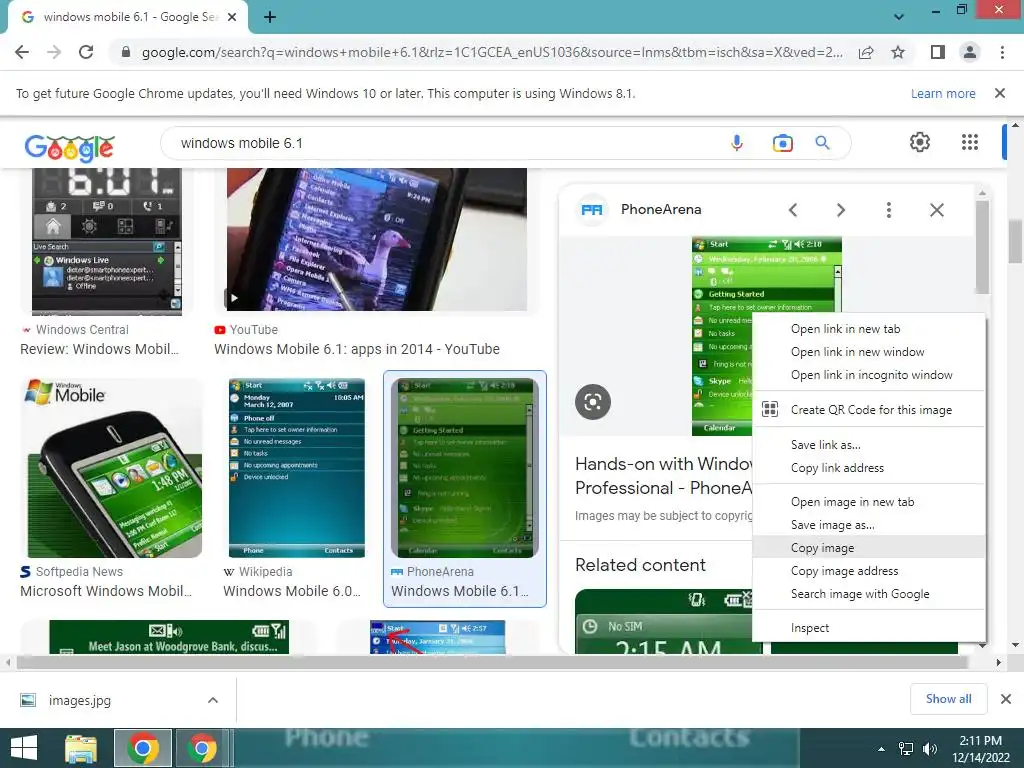Image resolution: width=1024 pixels, height=768 pixels.
Task: Open the Wikipedia Windows Mobile 6.0 thumbnail
Action: pos(296,468)
